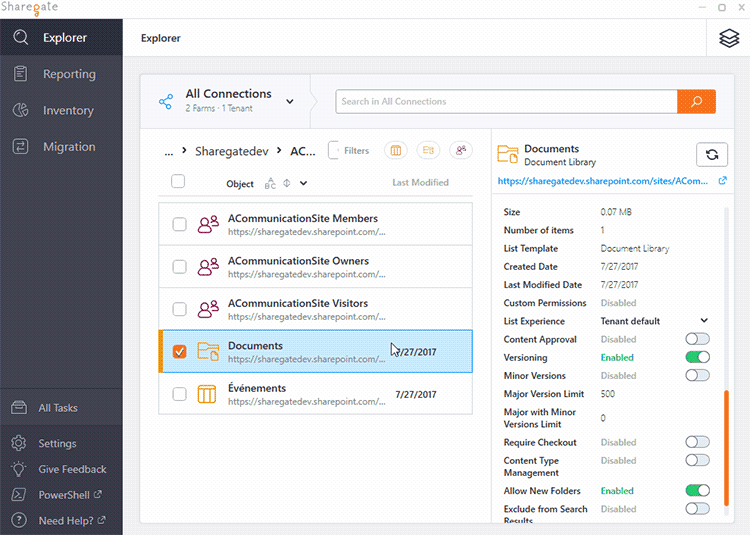Click the Need Help question mark icon

(19, 520)
